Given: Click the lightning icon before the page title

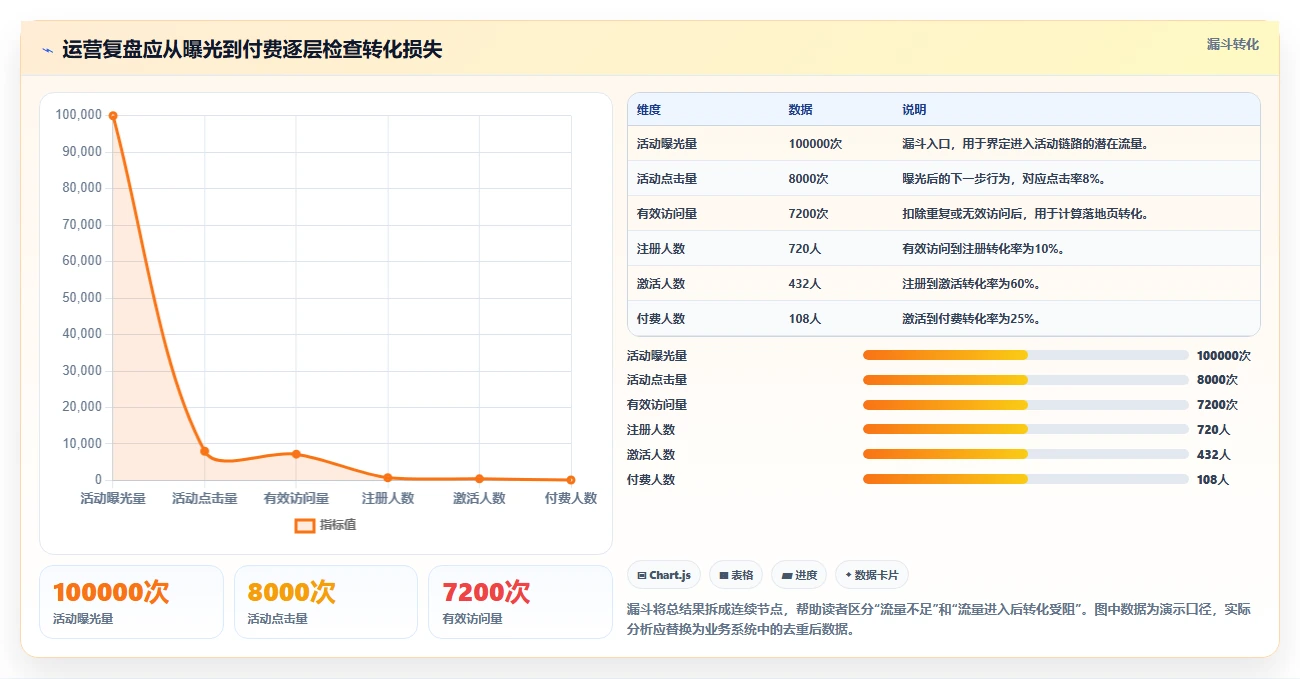Looking at the screenshot, I should click(47, 50).
